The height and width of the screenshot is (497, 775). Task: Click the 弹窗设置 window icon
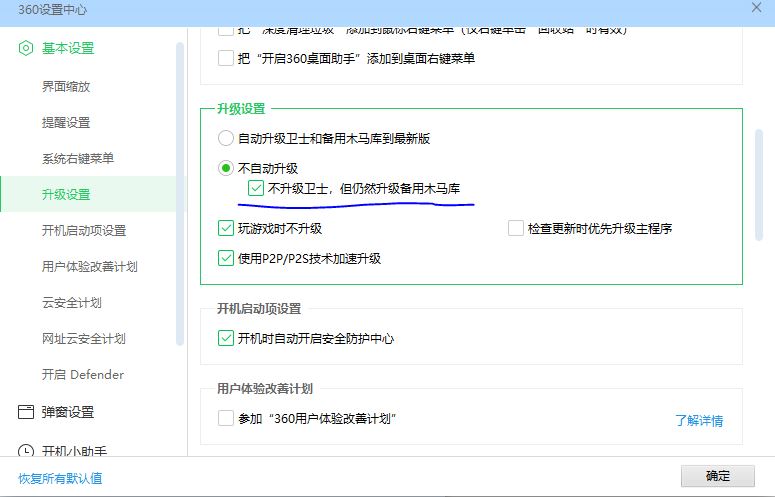(26, 412)
